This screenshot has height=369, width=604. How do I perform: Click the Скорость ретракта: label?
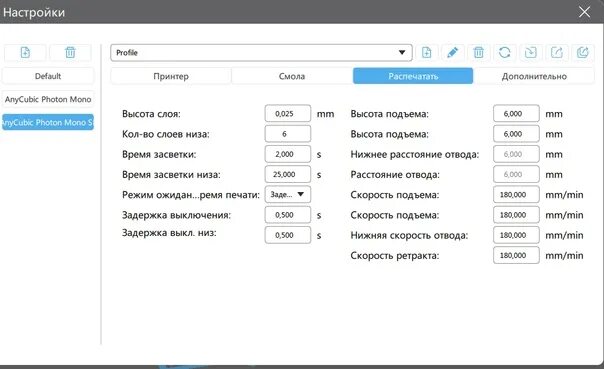tap(395, 256)
